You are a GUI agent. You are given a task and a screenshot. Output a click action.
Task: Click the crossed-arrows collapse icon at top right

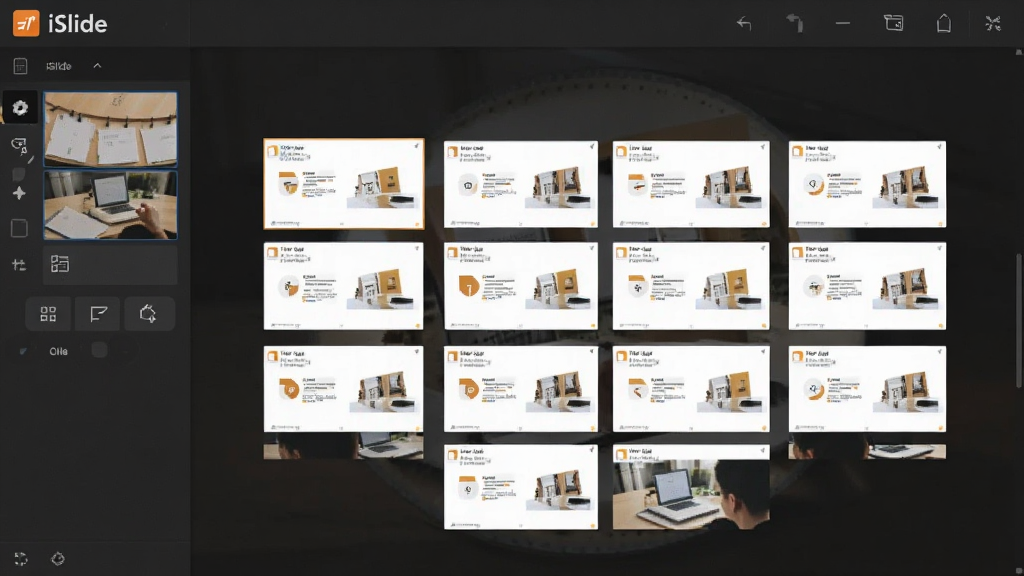[993, 24]
